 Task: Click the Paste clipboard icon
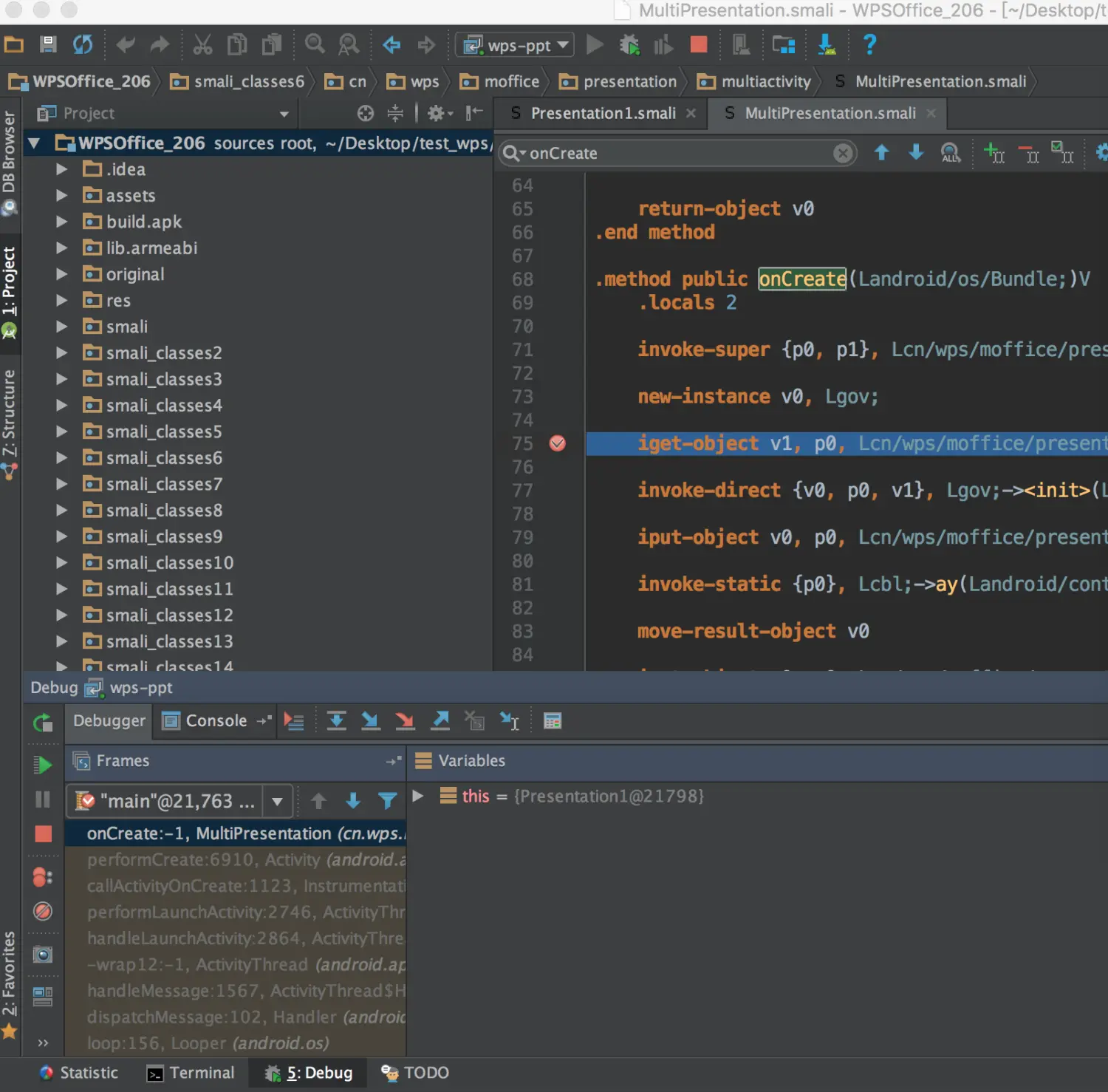[x=272, y=45]
